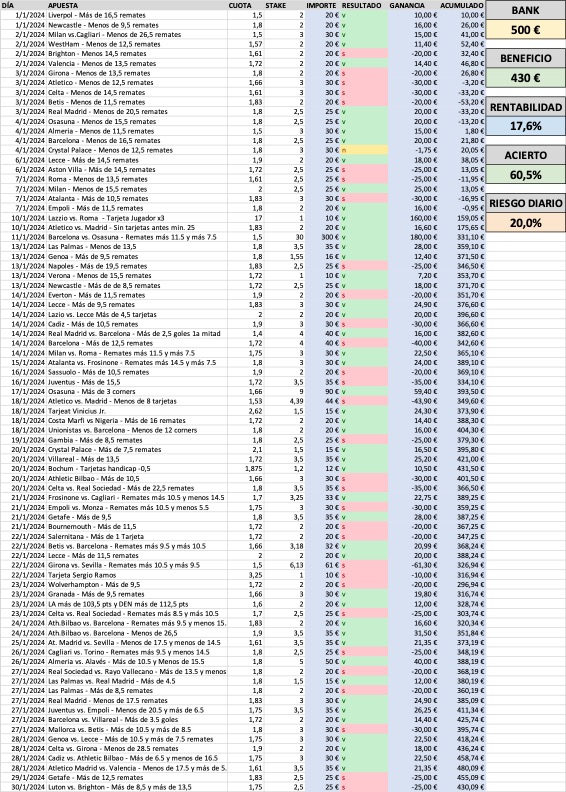This screenshot has height=792, width=566.
Task: Click the IMPORTE column header
Action: (321, 6)
